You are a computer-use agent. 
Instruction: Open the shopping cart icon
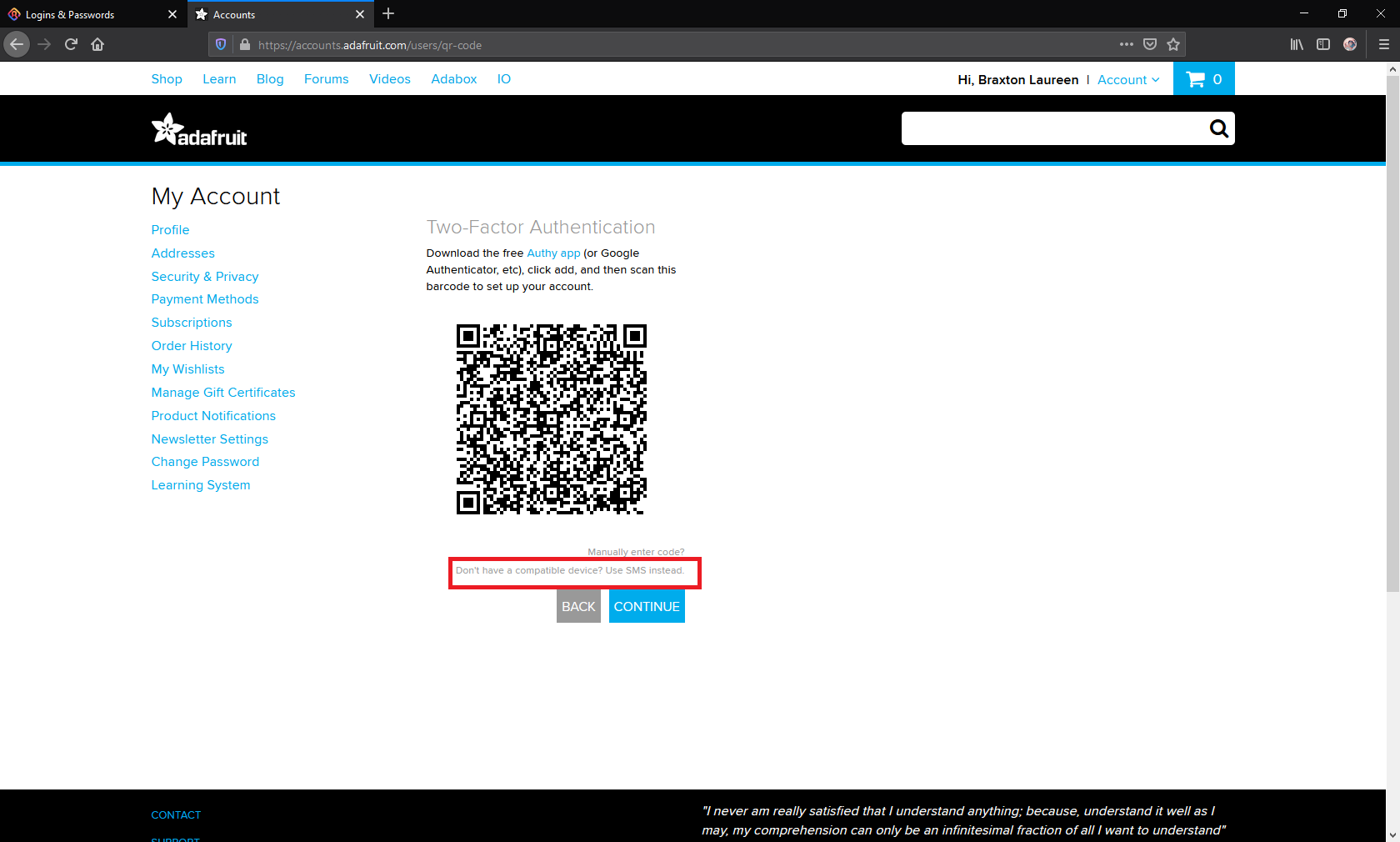1203,79
